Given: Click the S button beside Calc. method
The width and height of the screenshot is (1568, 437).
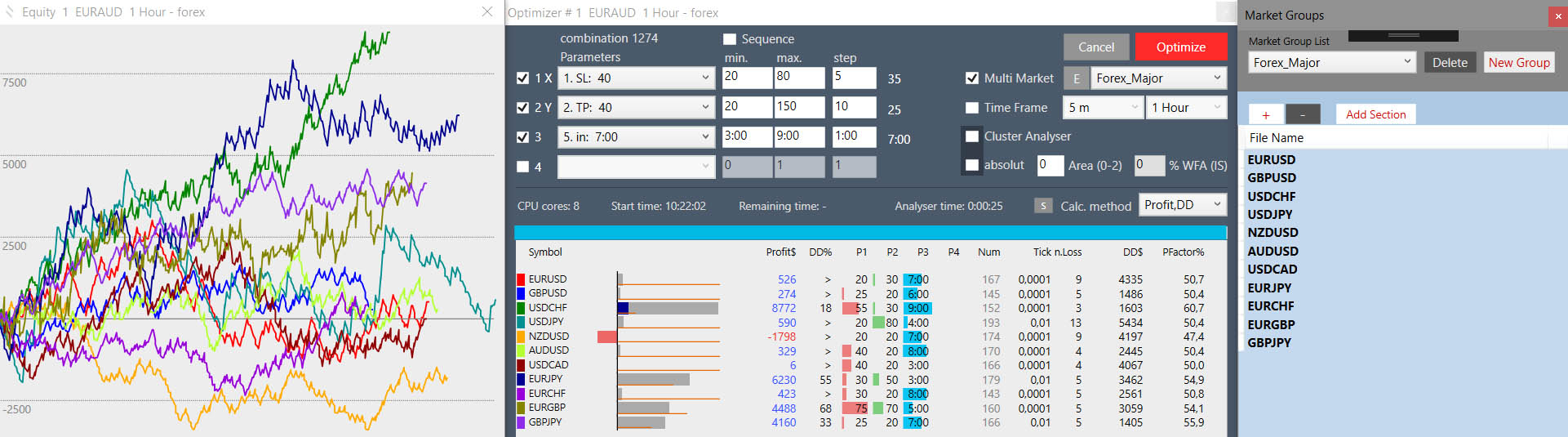Looking at the screenshot, I should (1042, 206).
